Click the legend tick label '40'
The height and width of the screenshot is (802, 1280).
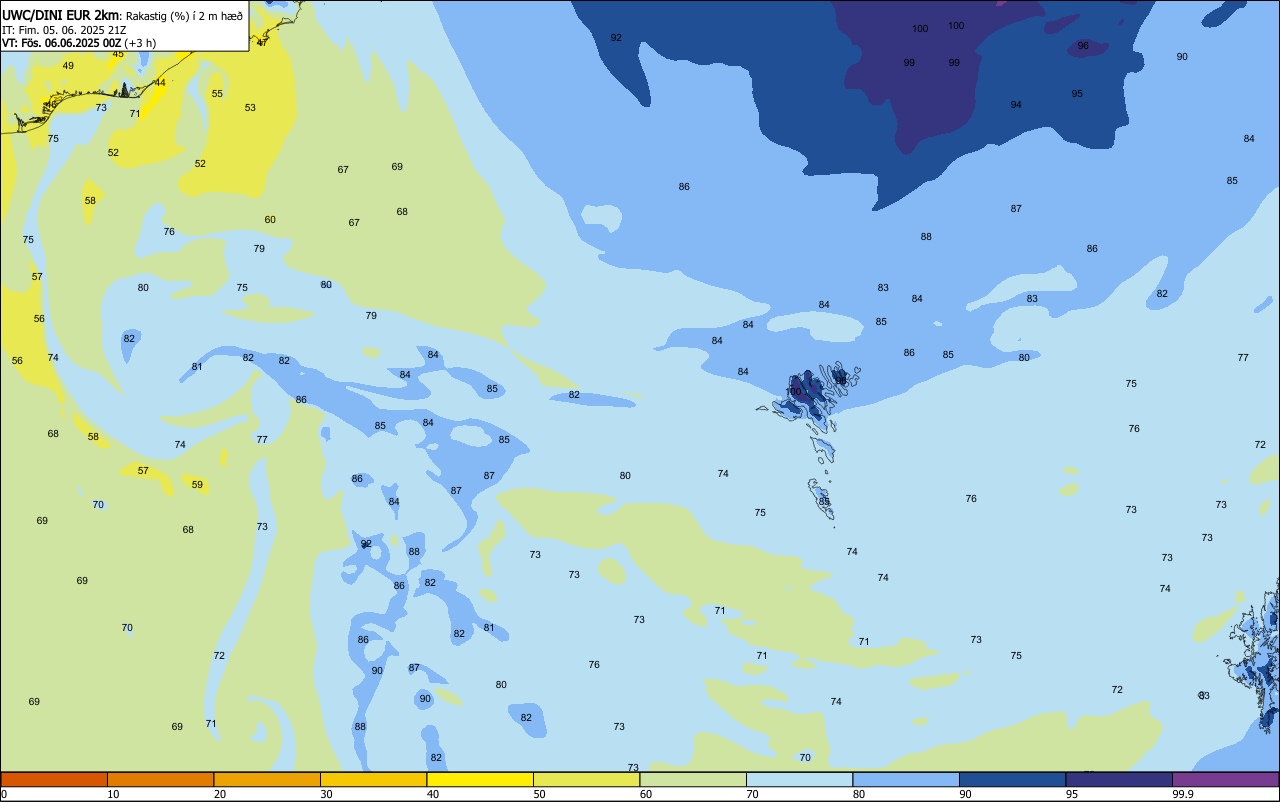pos(434,794)
